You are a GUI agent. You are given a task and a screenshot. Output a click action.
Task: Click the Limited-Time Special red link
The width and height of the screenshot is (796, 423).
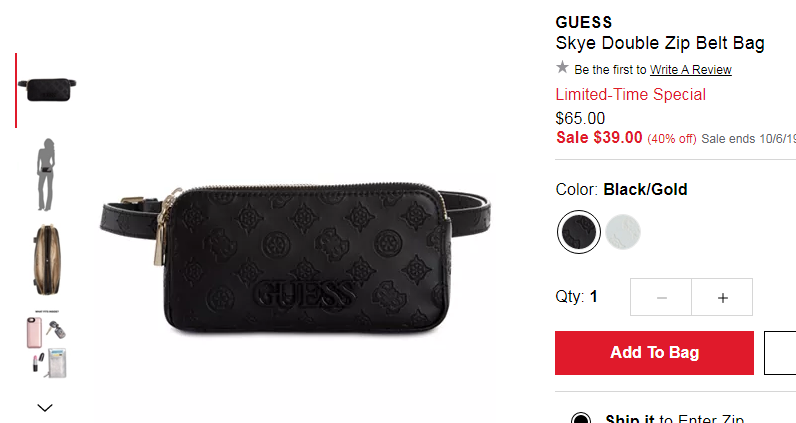[631, 94]
